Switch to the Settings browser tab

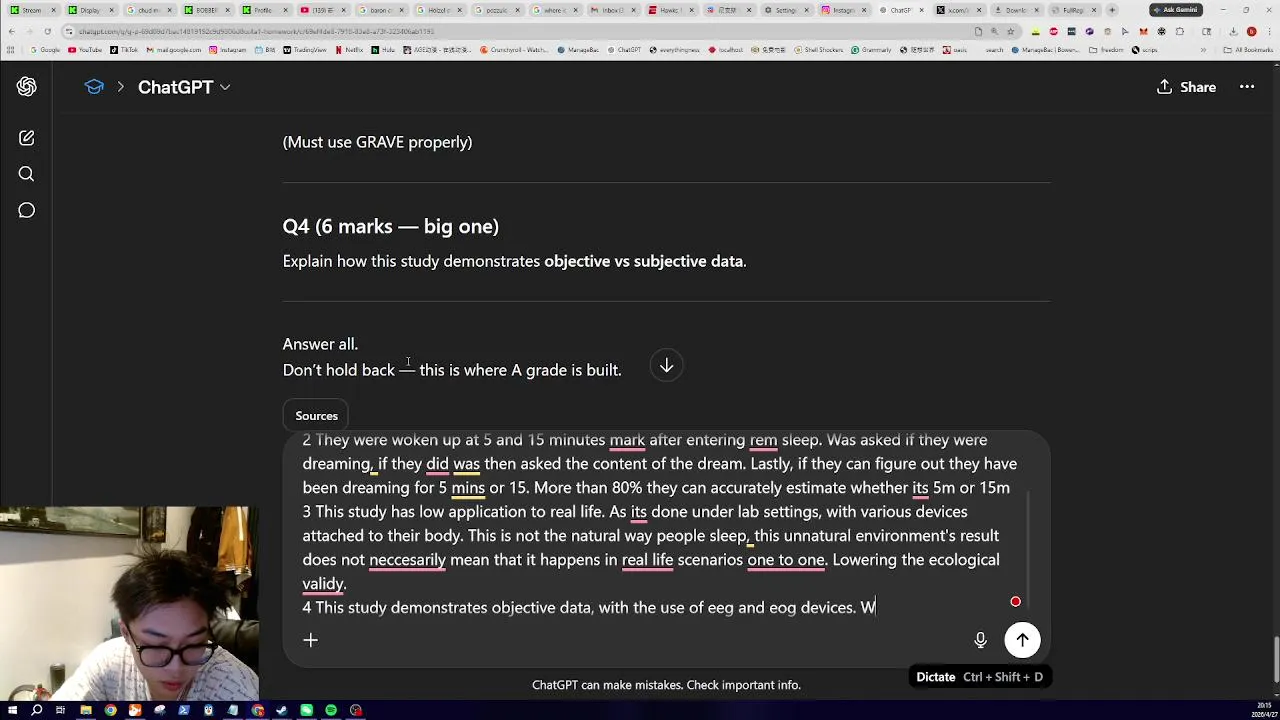pos(787,10)
